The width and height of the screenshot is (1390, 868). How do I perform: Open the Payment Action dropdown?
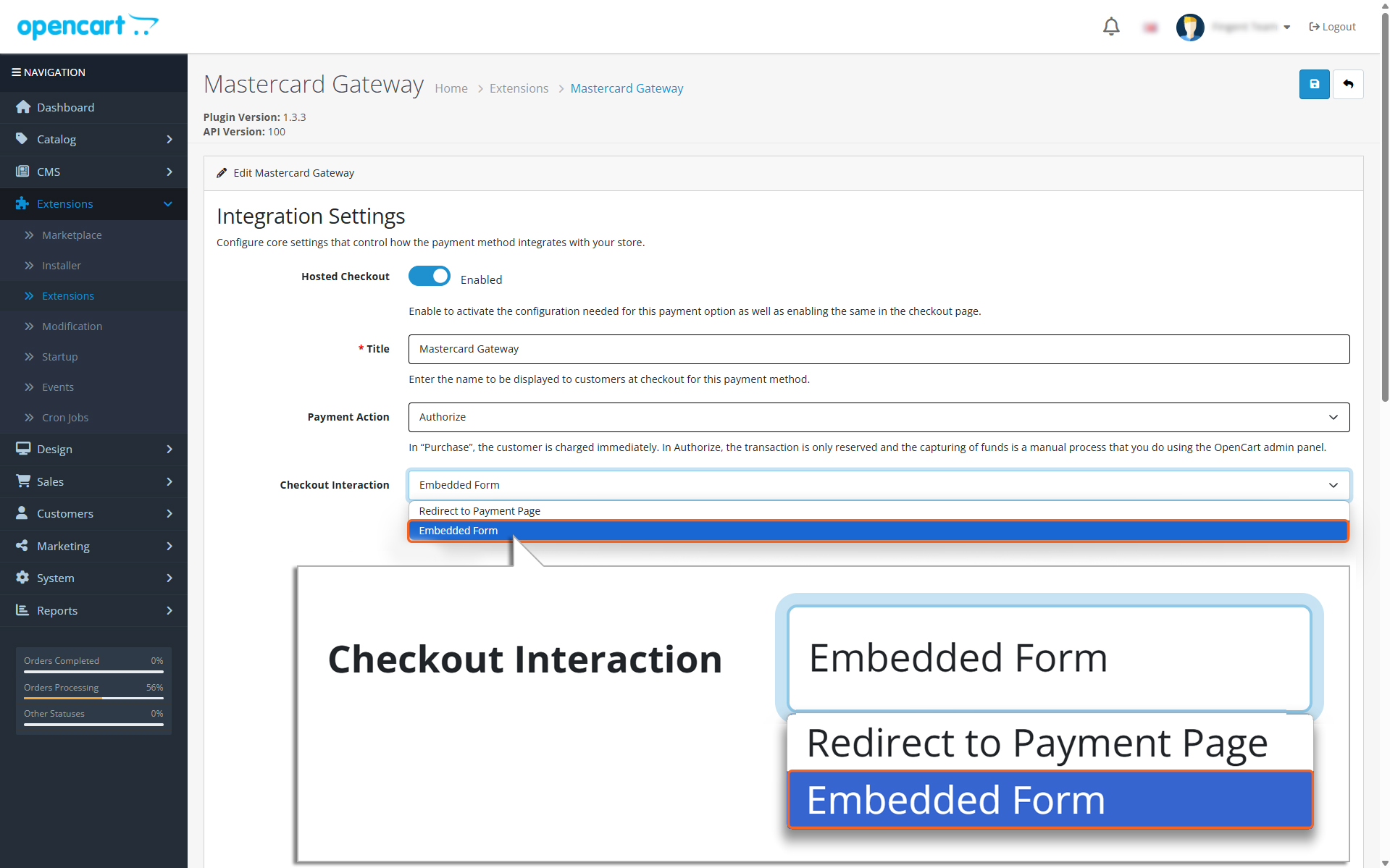(878, 417)
